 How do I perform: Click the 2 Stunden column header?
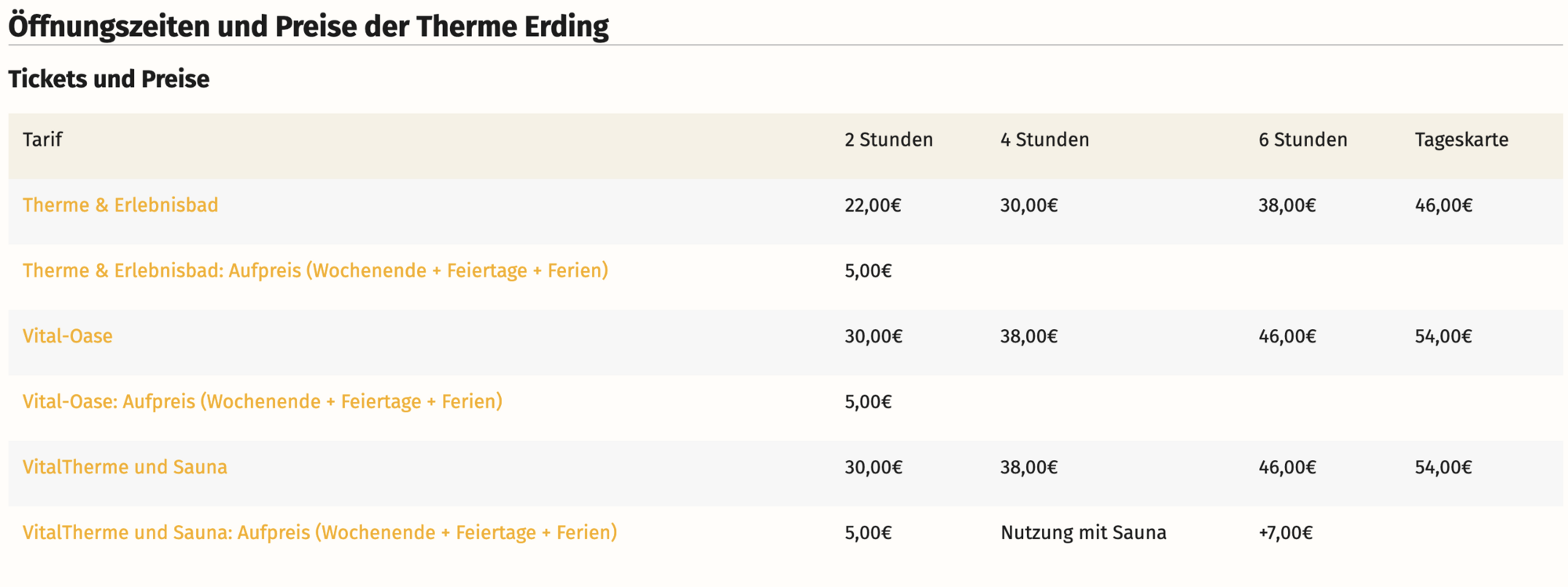coord(888,140)
